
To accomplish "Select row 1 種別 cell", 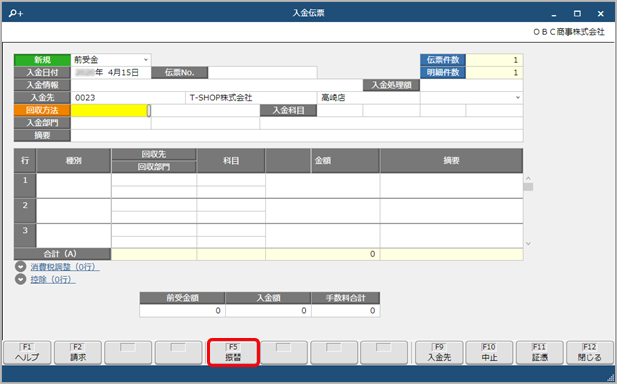I will 74,186.
